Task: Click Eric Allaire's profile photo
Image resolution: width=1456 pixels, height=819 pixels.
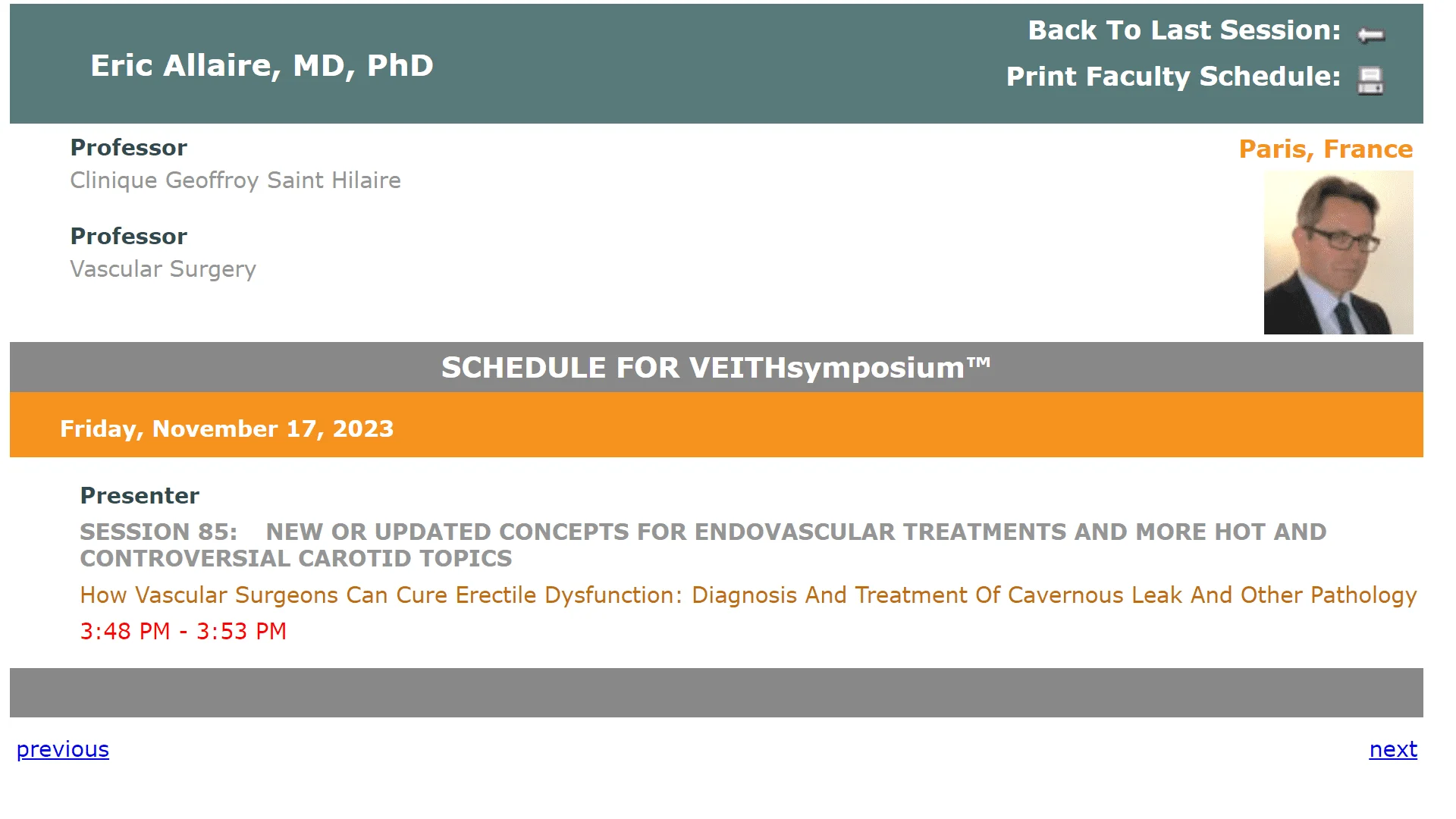Action: [x=1338, y=253]
